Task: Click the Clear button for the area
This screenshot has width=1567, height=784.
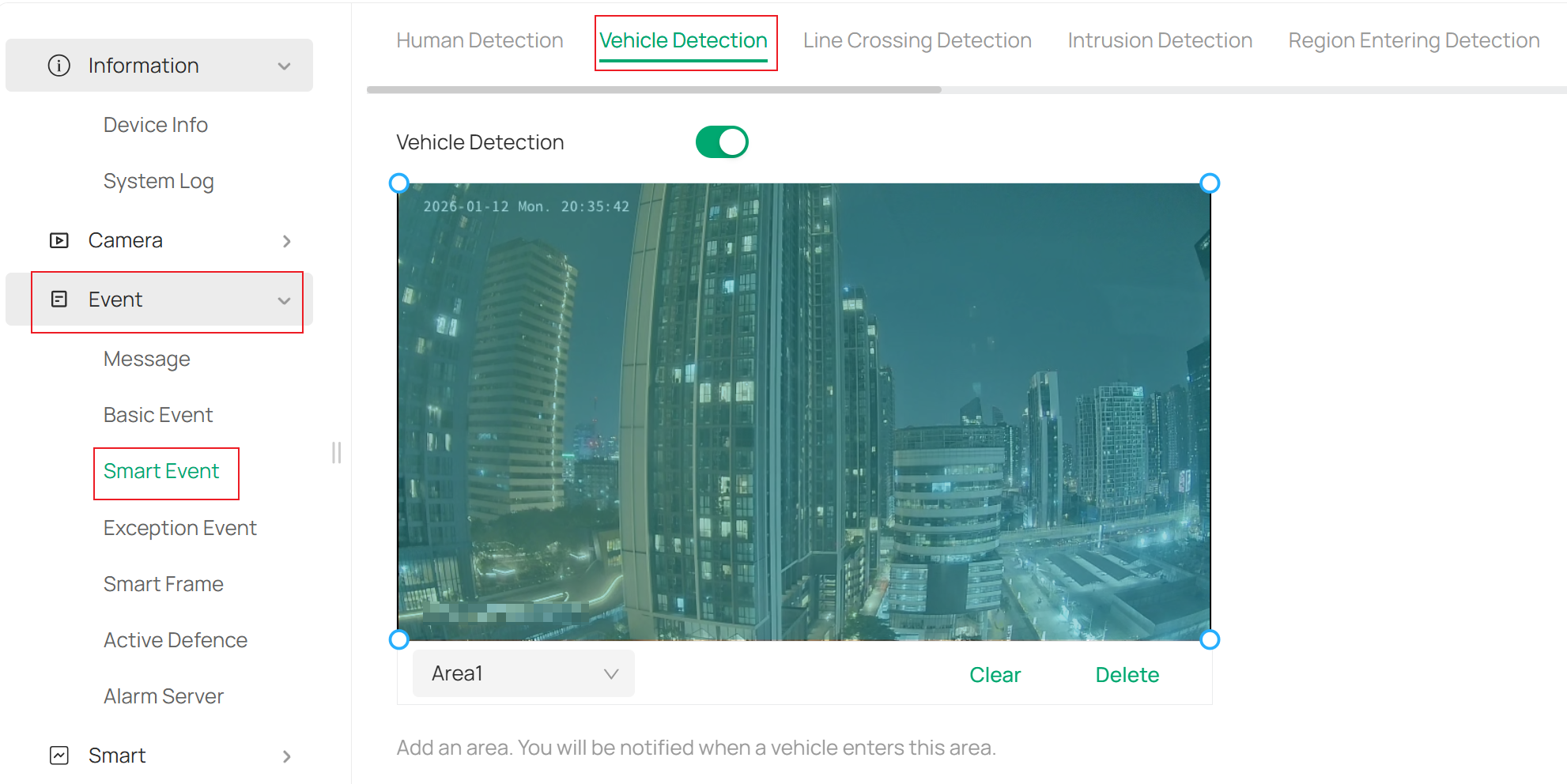Action: click(x=995, y=674)
